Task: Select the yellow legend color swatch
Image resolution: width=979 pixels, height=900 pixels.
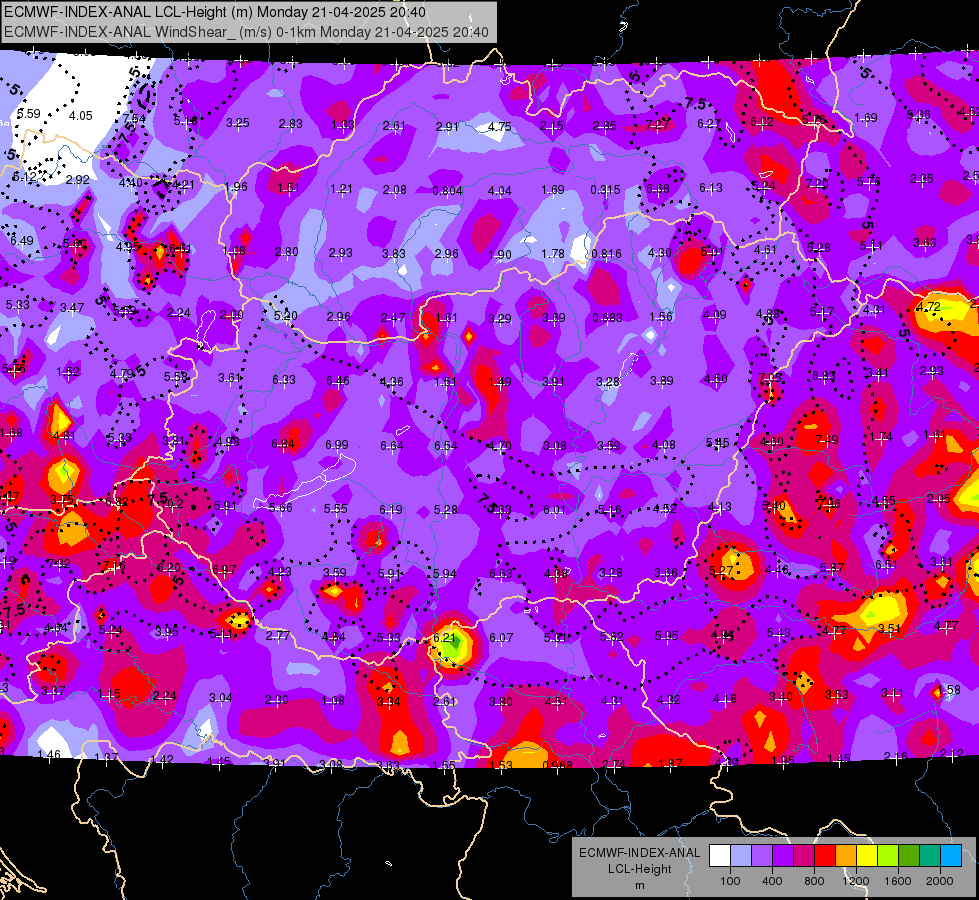Action: tap(867, 856)
